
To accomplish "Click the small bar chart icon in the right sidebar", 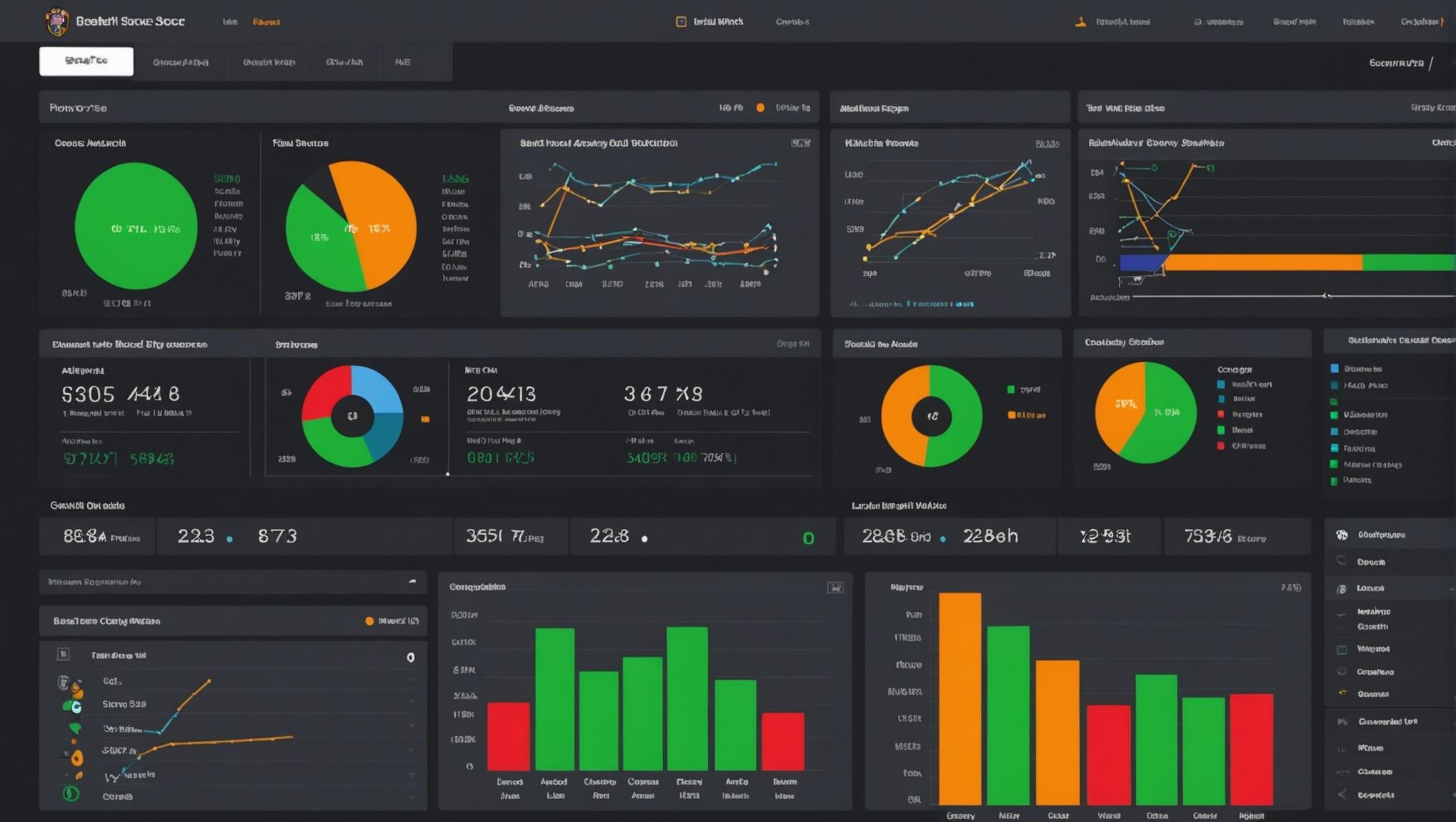I will coord(1342,748).
